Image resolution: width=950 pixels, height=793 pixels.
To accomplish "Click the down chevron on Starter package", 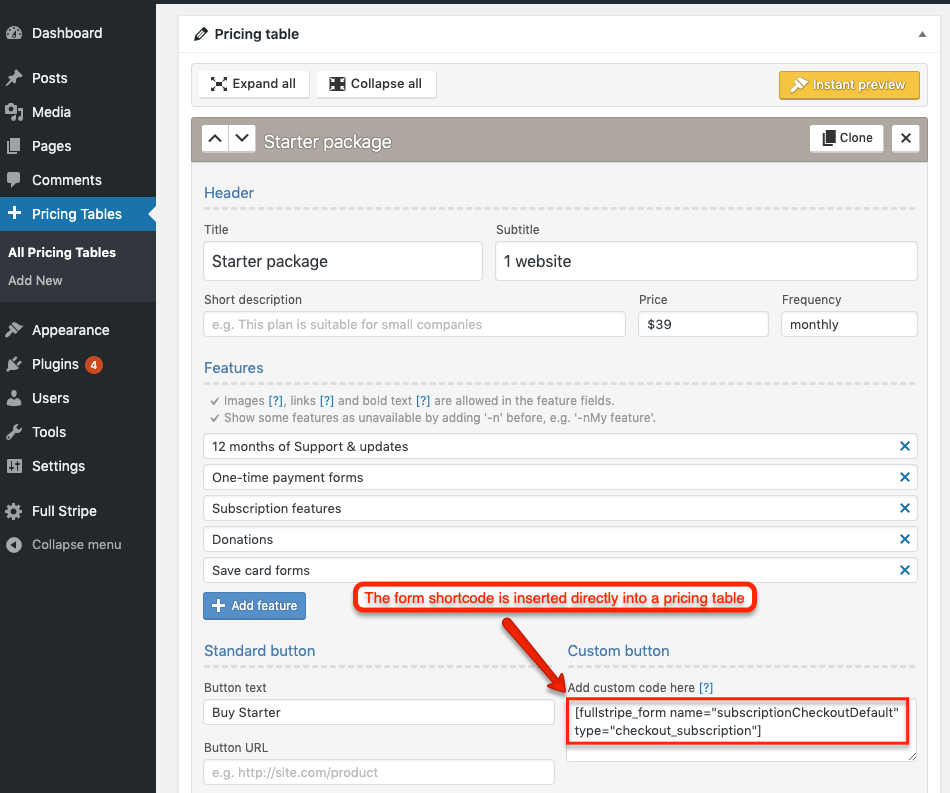I will (x=240, y=137).
